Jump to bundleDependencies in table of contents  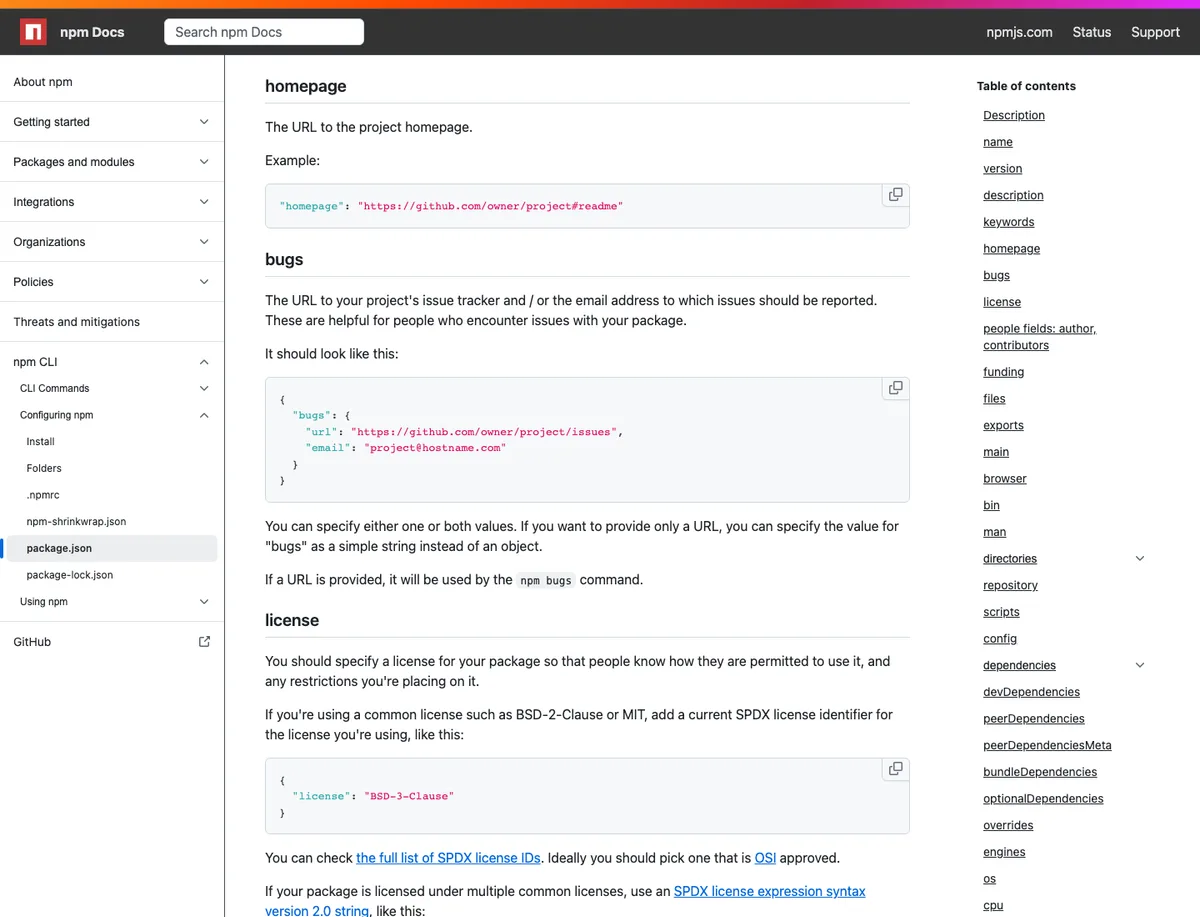(x=1040, y=772)
